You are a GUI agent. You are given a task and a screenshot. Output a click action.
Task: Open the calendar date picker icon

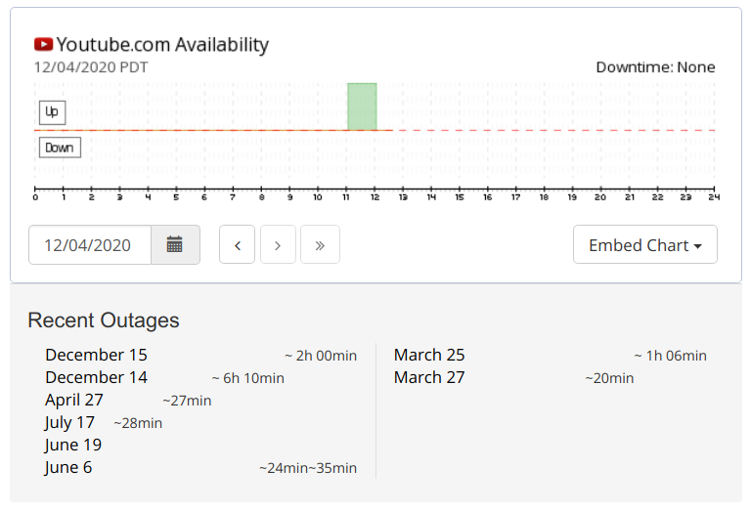coord(175,245)
